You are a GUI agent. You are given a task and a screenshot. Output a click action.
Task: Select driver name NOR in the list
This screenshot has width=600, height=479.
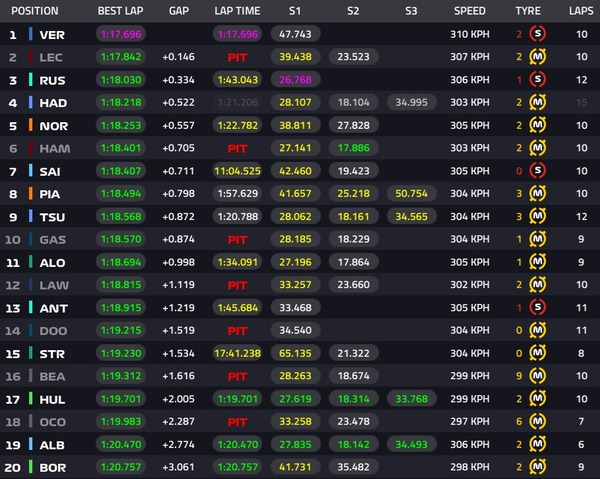click(x=54, y=126)
